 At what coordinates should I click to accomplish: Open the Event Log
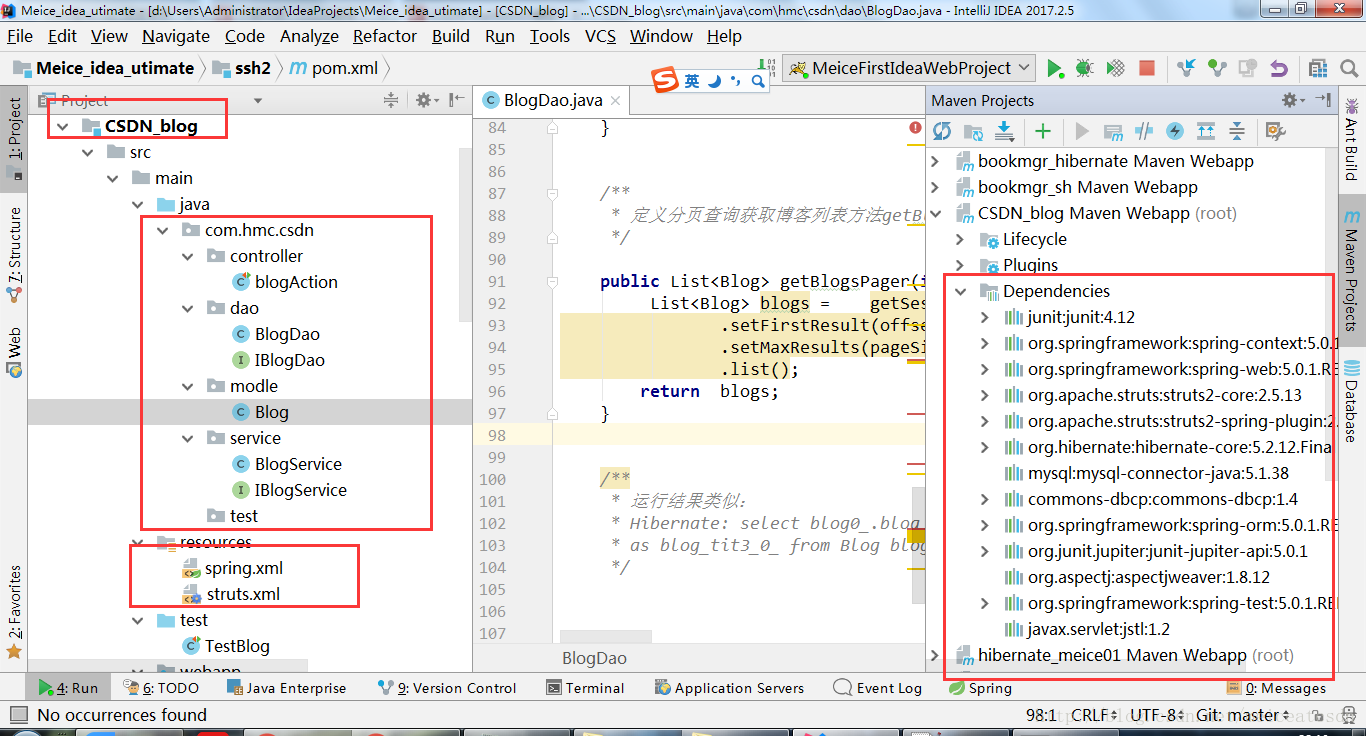click(x=877, y=688)
